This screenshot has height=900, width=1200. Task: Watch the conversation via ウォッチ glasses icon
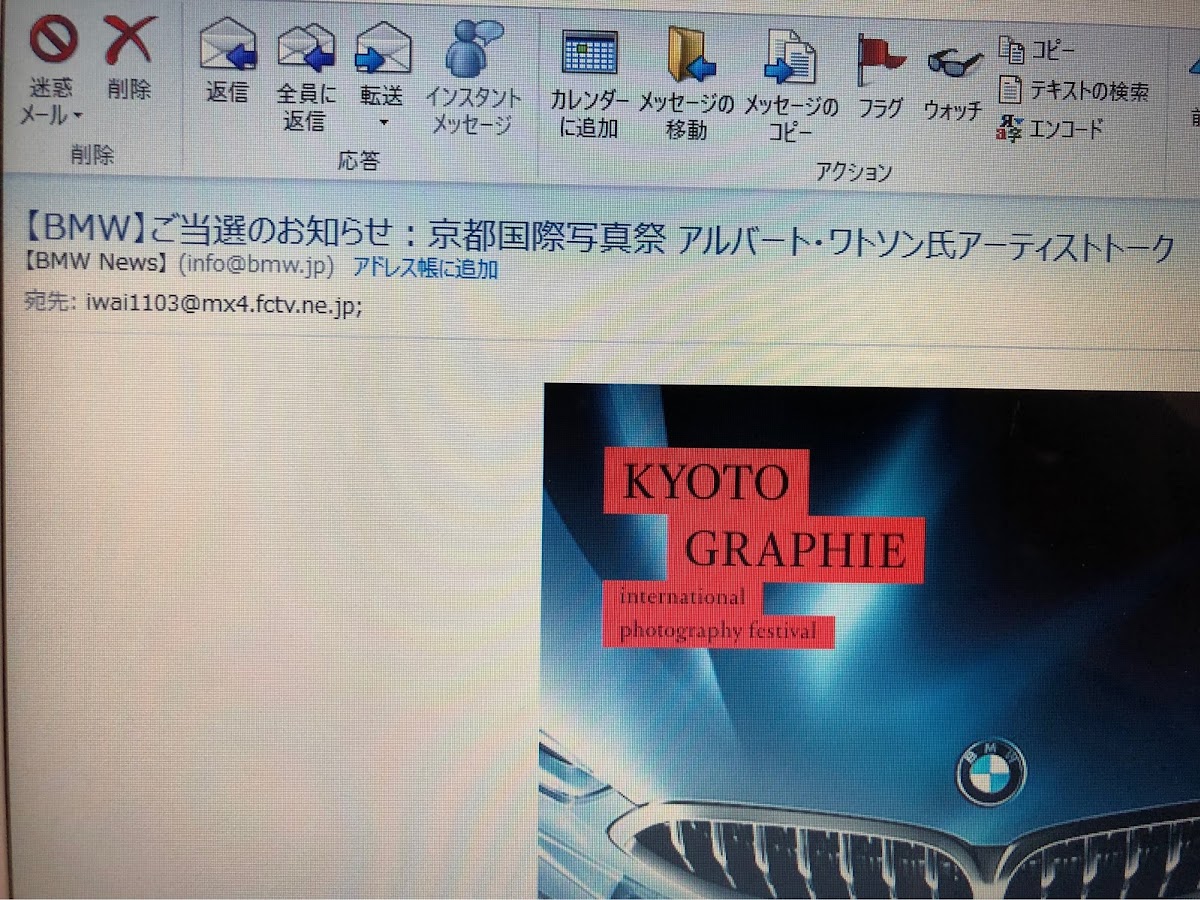click(954, 64)
